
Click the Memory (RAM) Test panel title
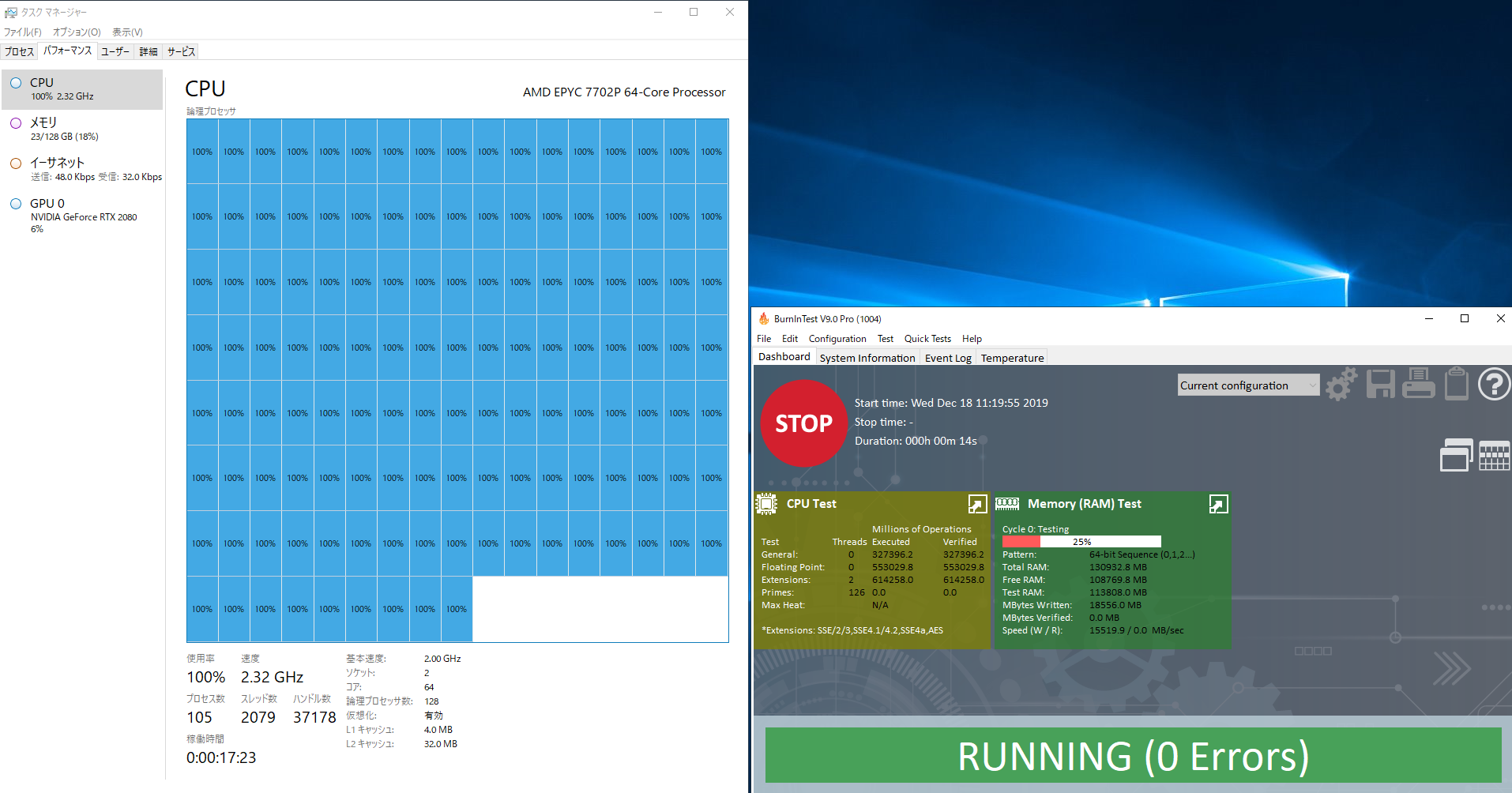click(x=1084, y=504)
